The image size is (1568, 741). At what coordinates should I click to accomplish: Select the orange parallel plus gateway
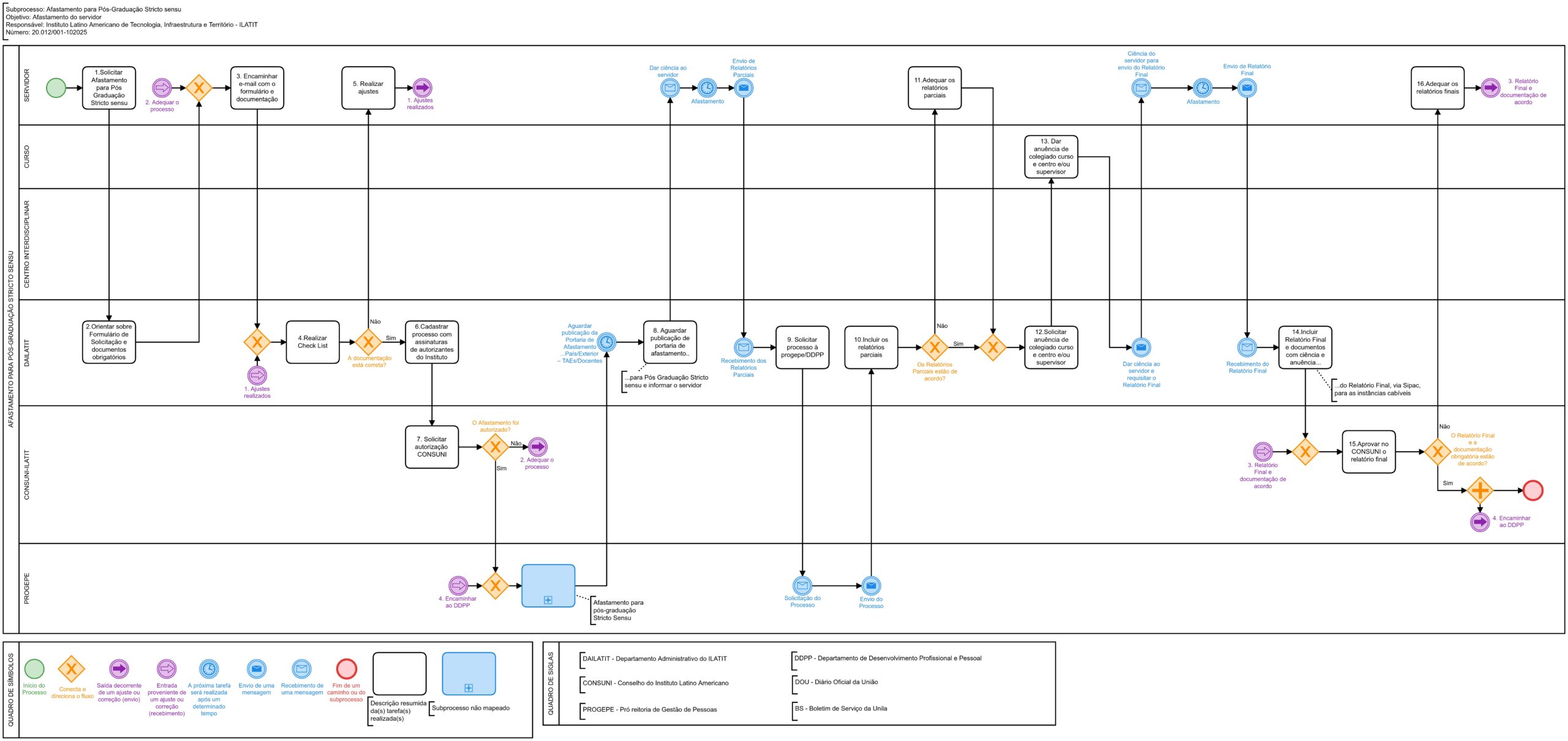pyautogui.click(x=1480, y=490)
